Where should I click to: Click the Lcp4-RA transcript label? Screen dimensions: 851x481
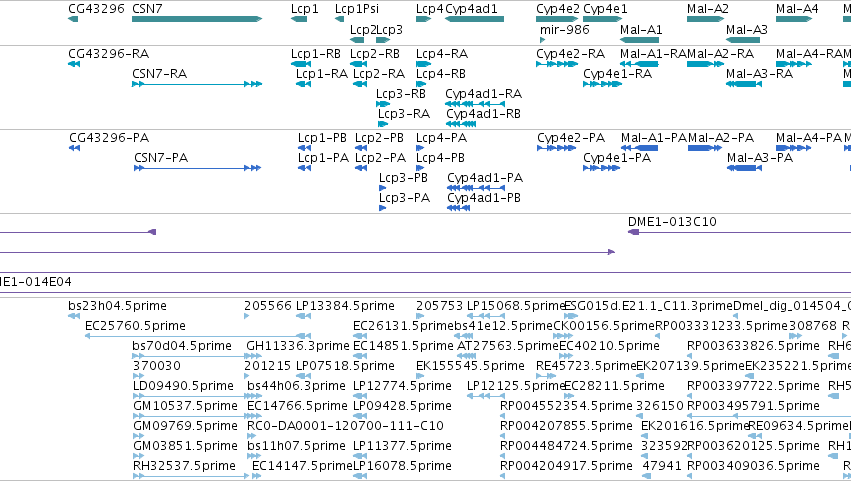[442, 53]
